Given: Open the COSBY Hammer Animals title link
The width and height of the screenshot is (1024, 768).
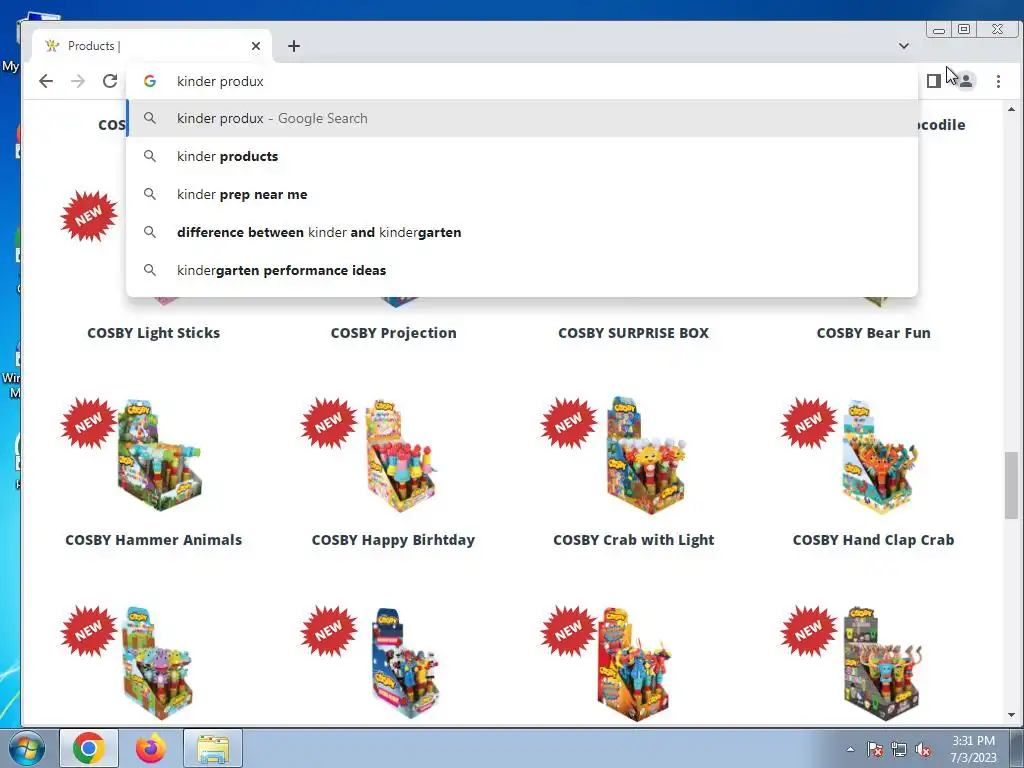Looking at the screenshot, I should [153, 539].
